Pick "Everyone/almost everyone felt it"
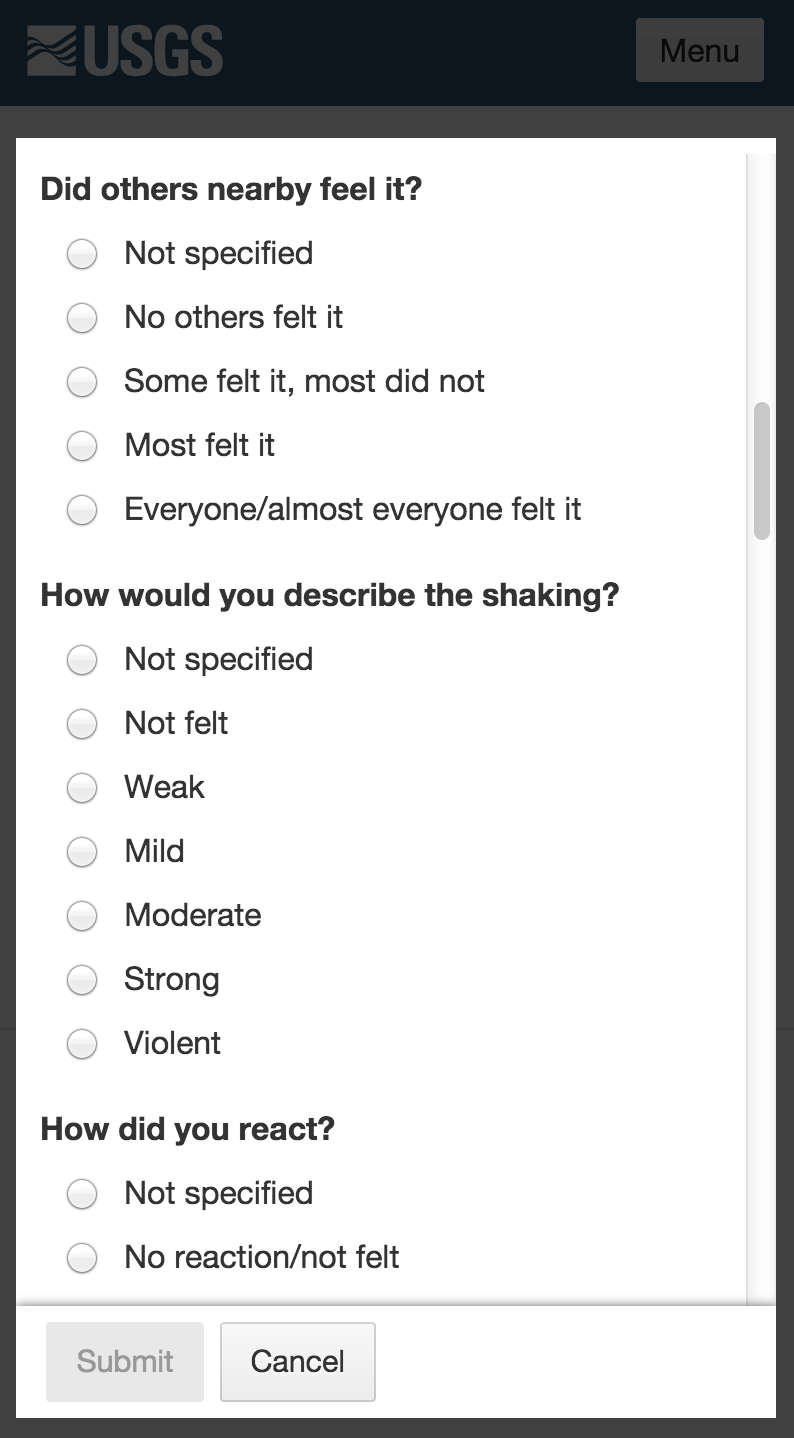The width and height of the screenshot is (794, 1438). tap(82, 510)
